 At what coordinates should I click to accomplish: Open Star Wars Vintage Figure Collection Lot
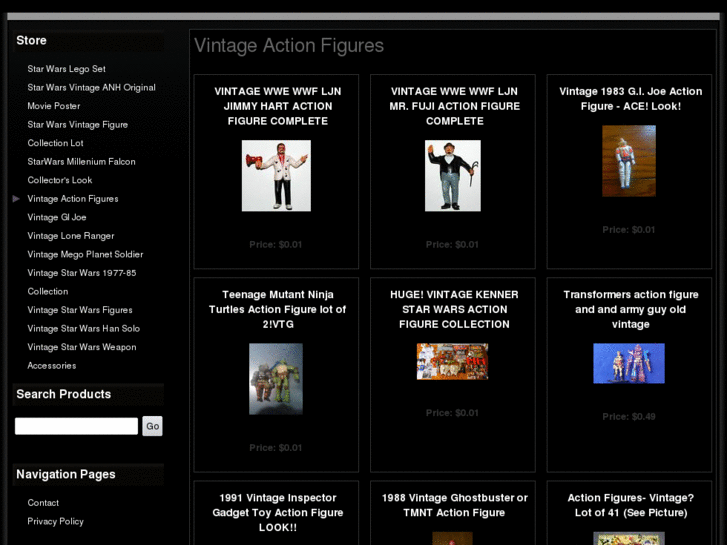coord(77,134)
